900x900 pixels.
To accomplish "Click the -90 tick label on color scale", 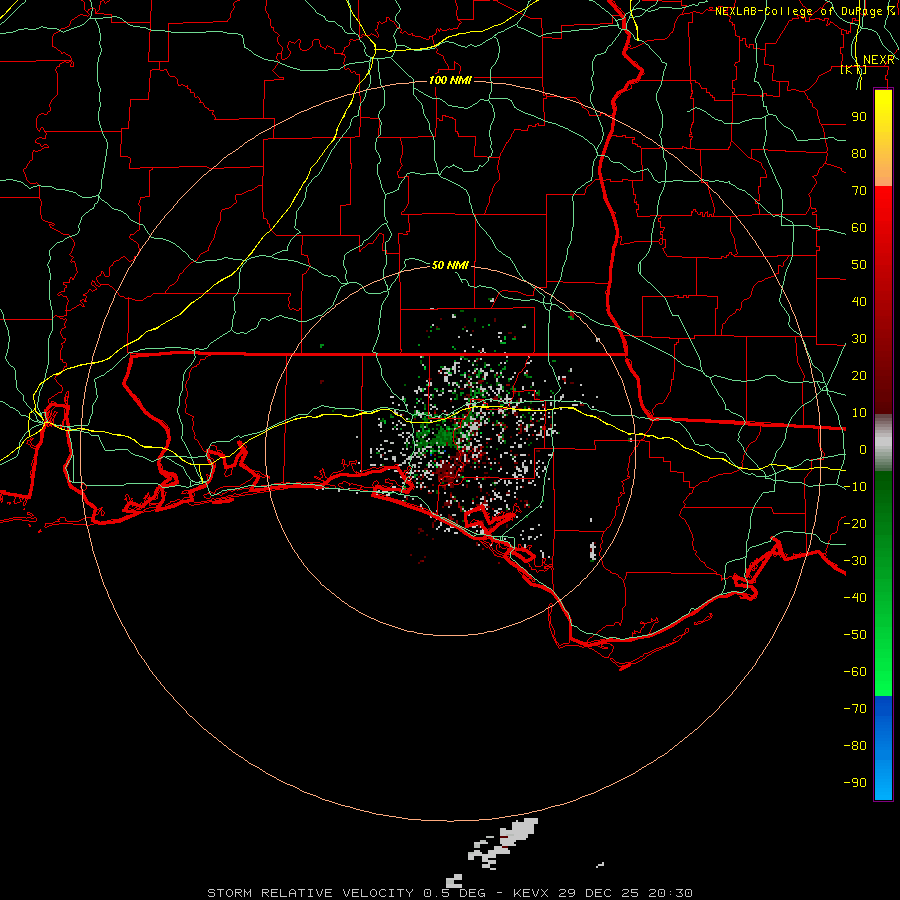I will [x=855, y=783].
